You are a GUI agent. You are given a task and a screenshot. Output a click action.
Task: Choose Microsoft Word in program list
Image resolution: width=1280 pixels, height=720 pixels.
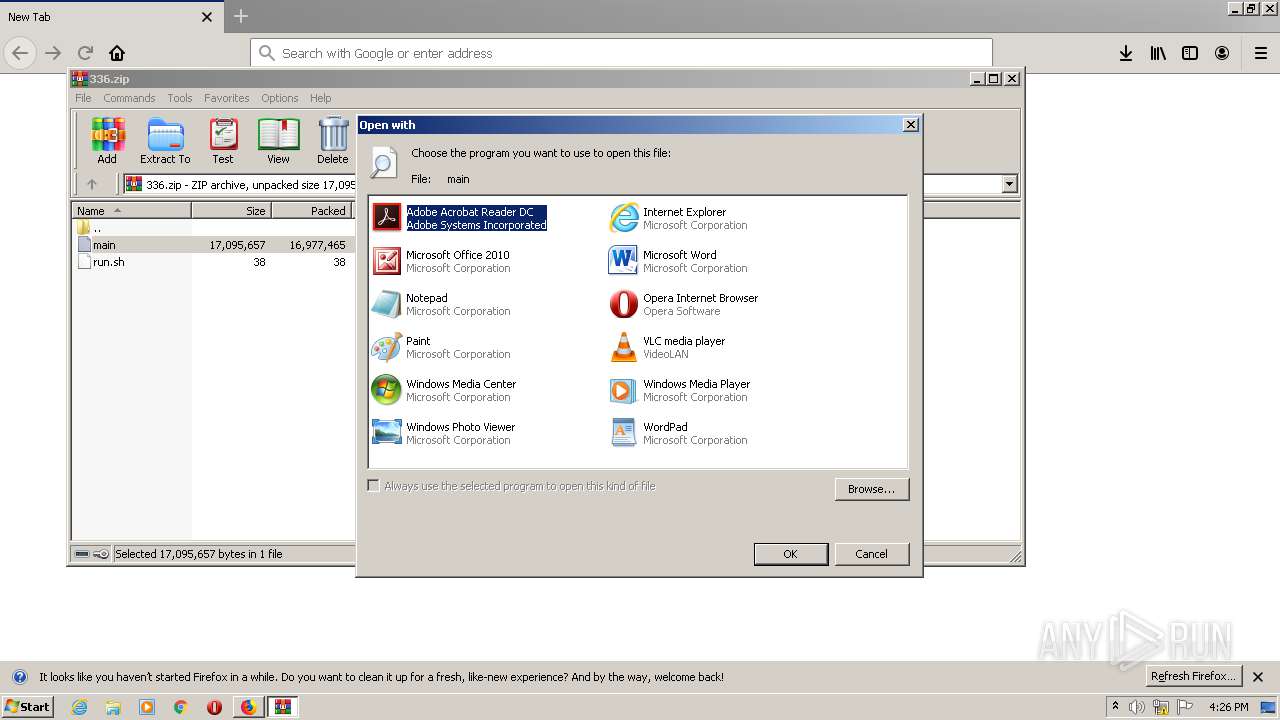coord(678,261)
